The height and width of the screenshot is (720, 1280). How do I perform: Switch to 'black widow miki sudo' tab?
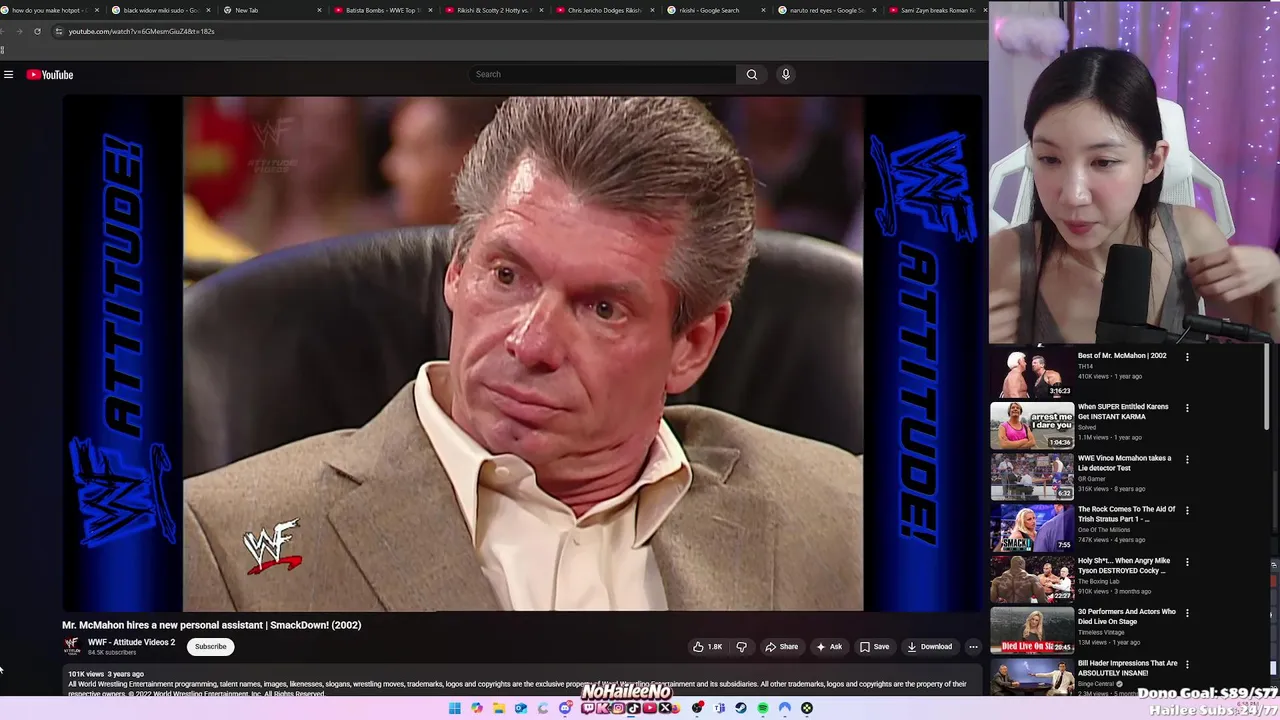click(160, 10)
